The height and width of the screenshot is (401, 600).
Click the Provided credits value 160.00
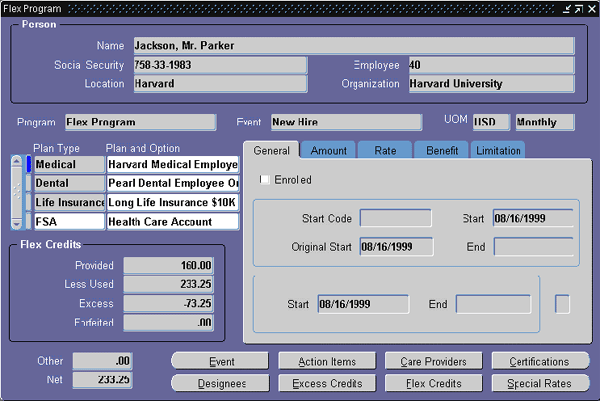tap(168, 265)
